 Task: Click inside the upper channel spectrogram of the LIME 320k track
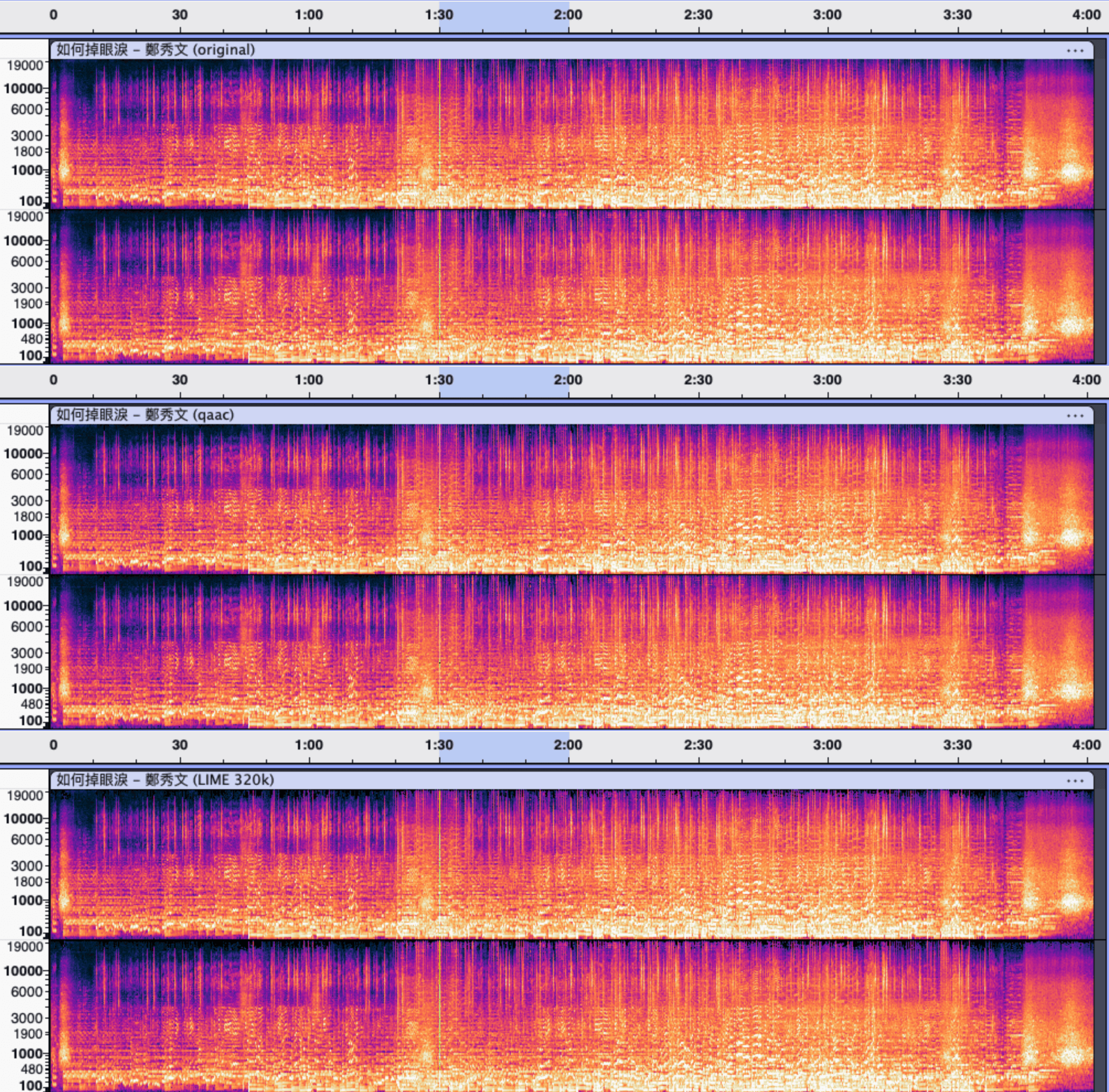click(x=572, y=864)
